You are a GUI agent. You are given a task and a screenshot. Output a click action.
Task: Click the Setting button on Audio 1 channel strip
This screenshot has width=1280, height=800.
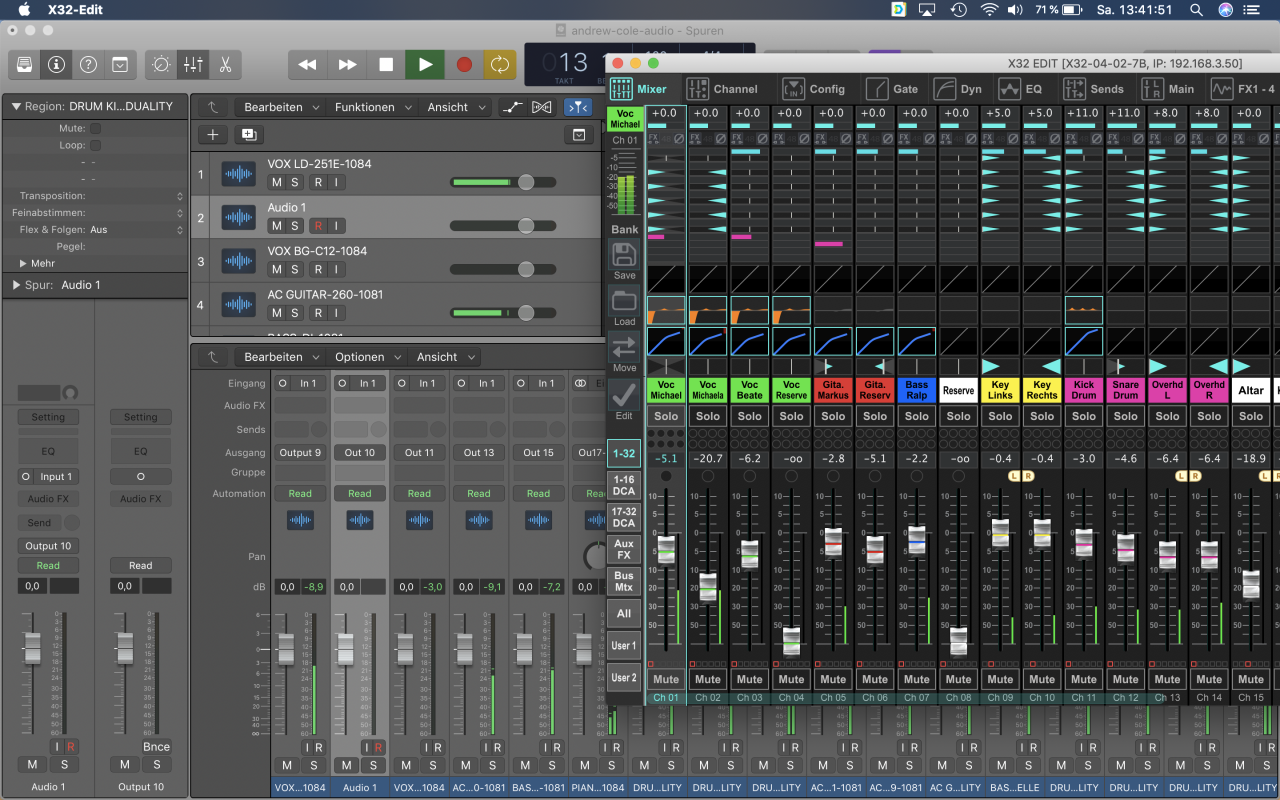(47, 417)
